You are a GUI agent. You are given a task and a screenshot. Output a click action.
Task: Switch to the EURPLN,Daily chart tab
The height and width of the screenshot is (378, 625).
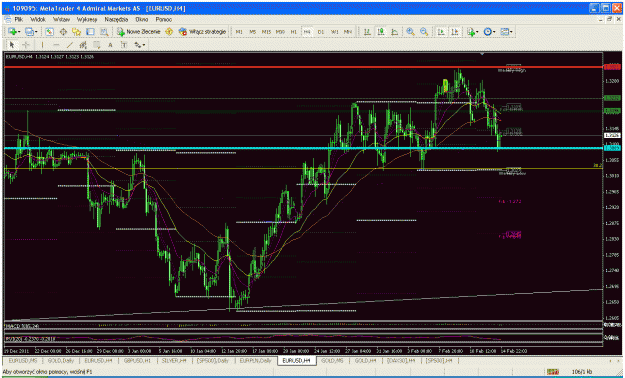tap(255, 360)
